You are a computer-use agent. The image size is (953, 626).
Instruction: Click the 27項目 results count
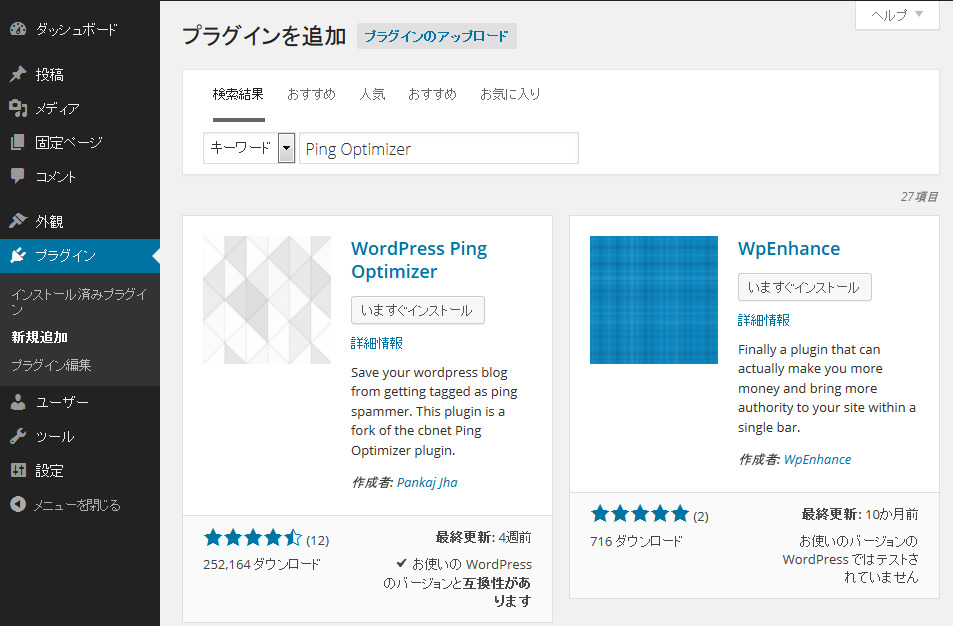tap(919, 197)
